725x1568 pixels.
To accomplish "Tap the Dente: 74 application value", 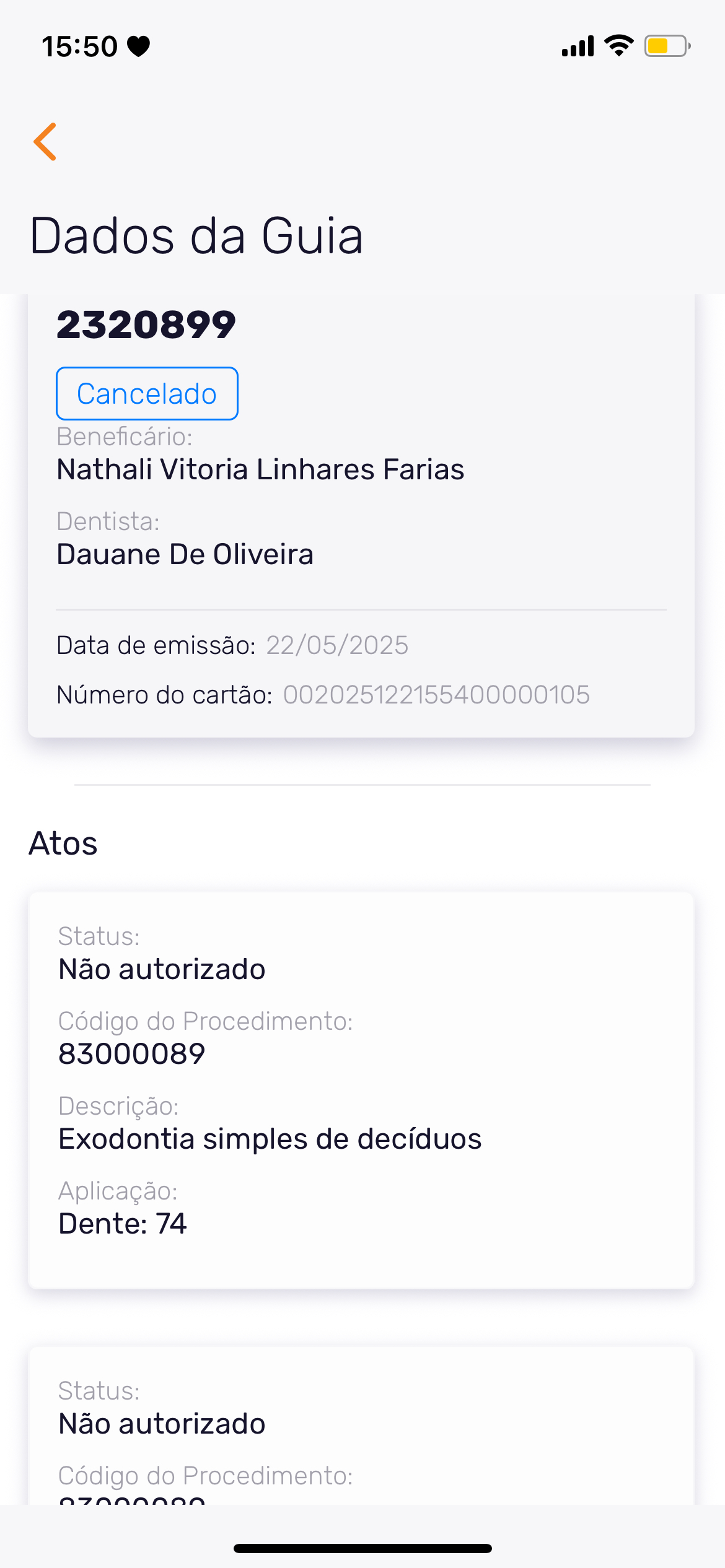I will pos(123,1224).
